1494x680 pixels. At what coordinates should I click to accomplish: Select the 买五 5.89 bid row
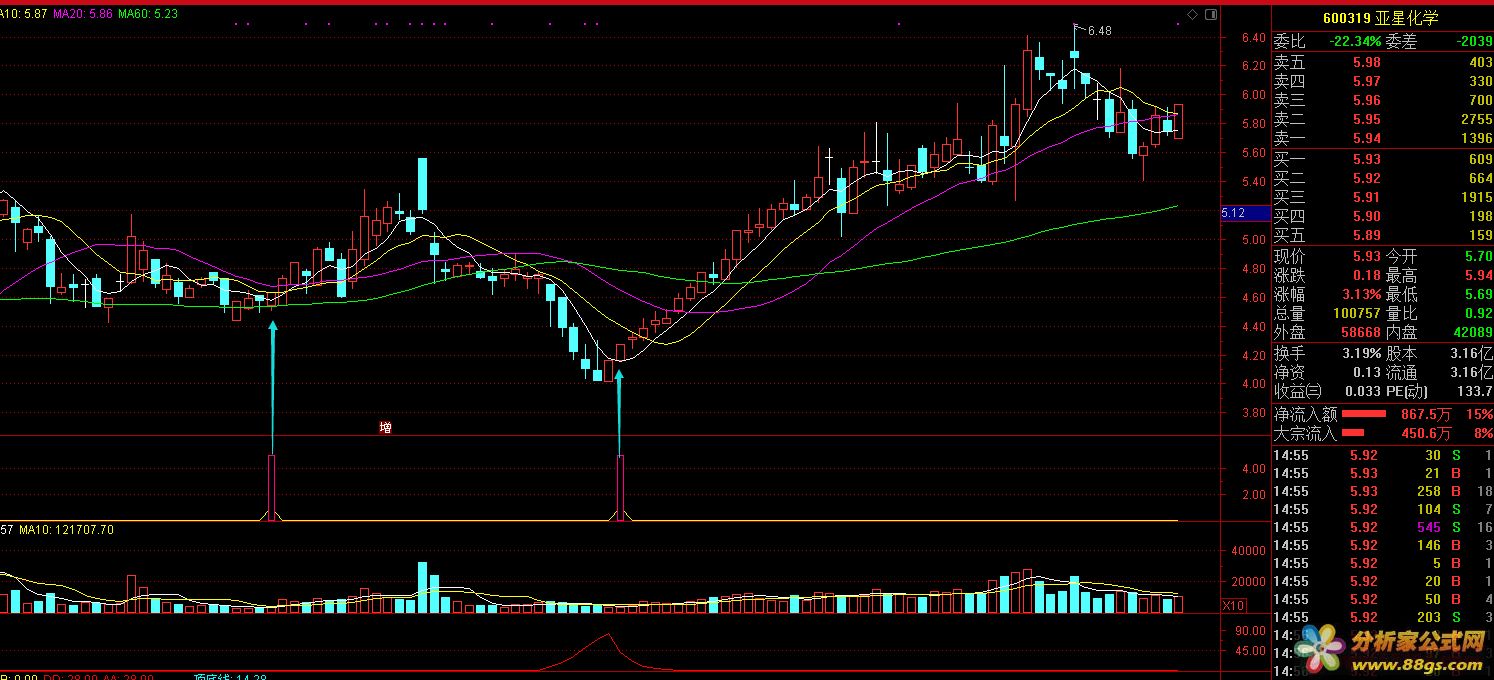click(x=1383, y=235)
